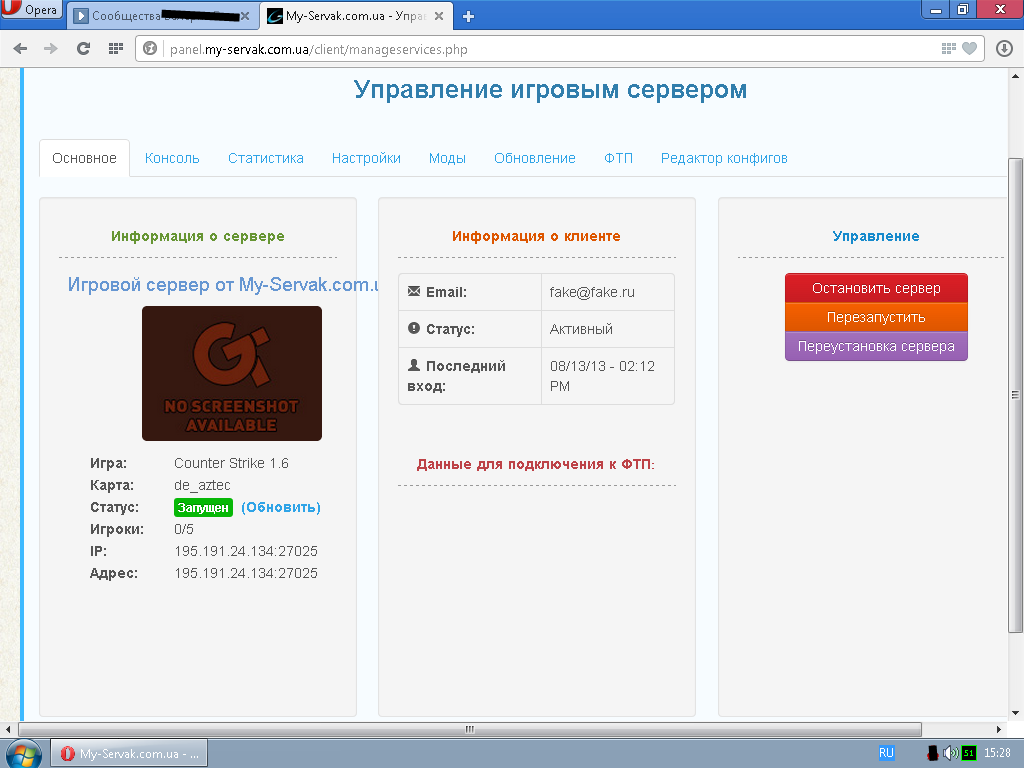Click the scroll right arrow
The height and width of the screenshot is (768, 1024).
click(999, 729)
